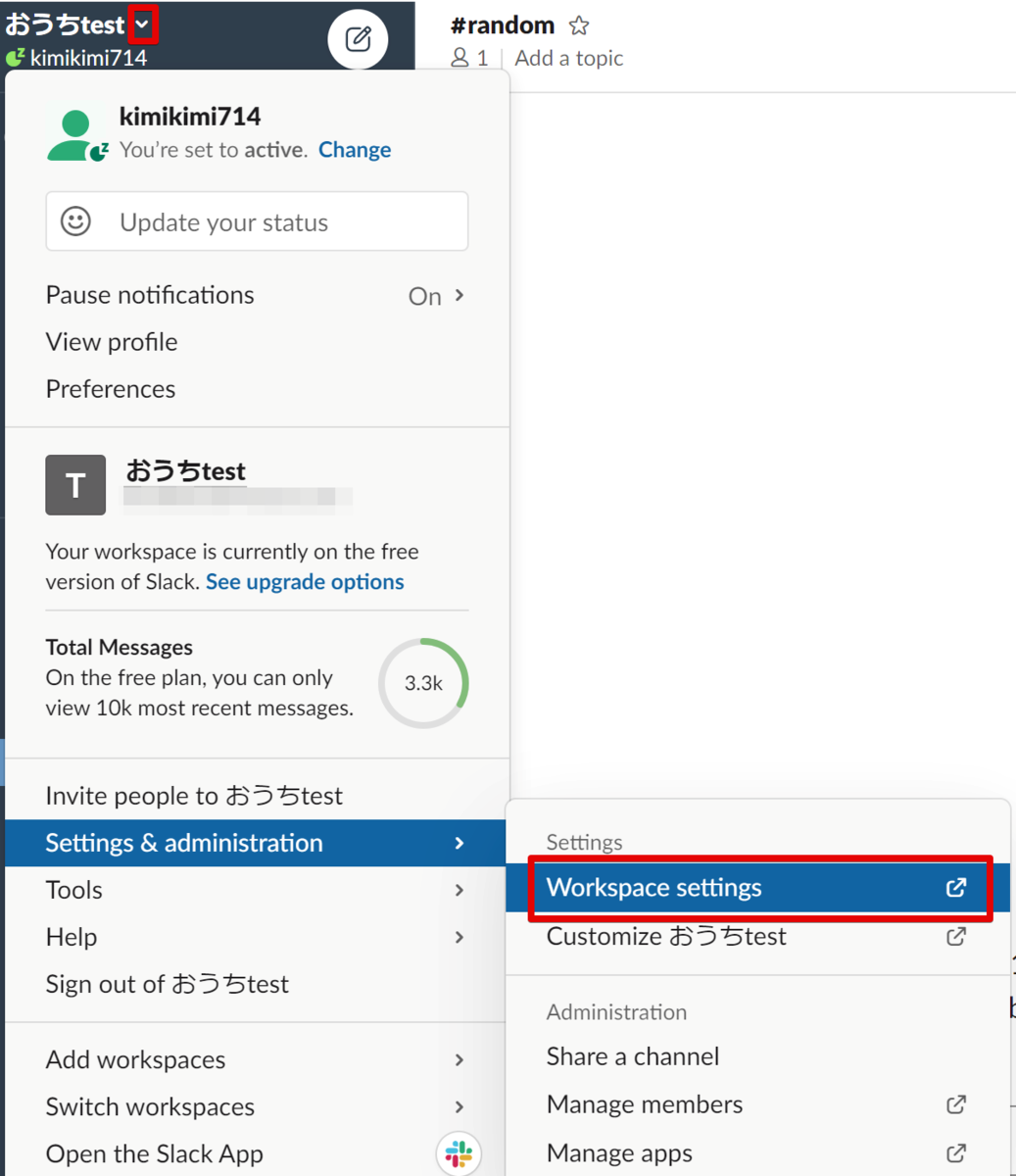
Task: Select Add workspaces
Action: 257,1059
